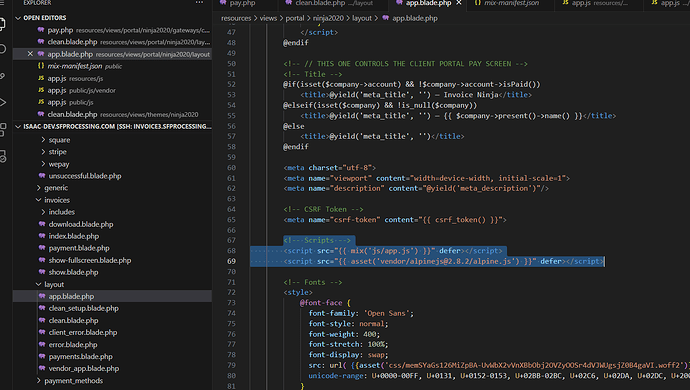Close app.blade.php in Open Editors list
This screenshot has width=690, height=390.
30,54
